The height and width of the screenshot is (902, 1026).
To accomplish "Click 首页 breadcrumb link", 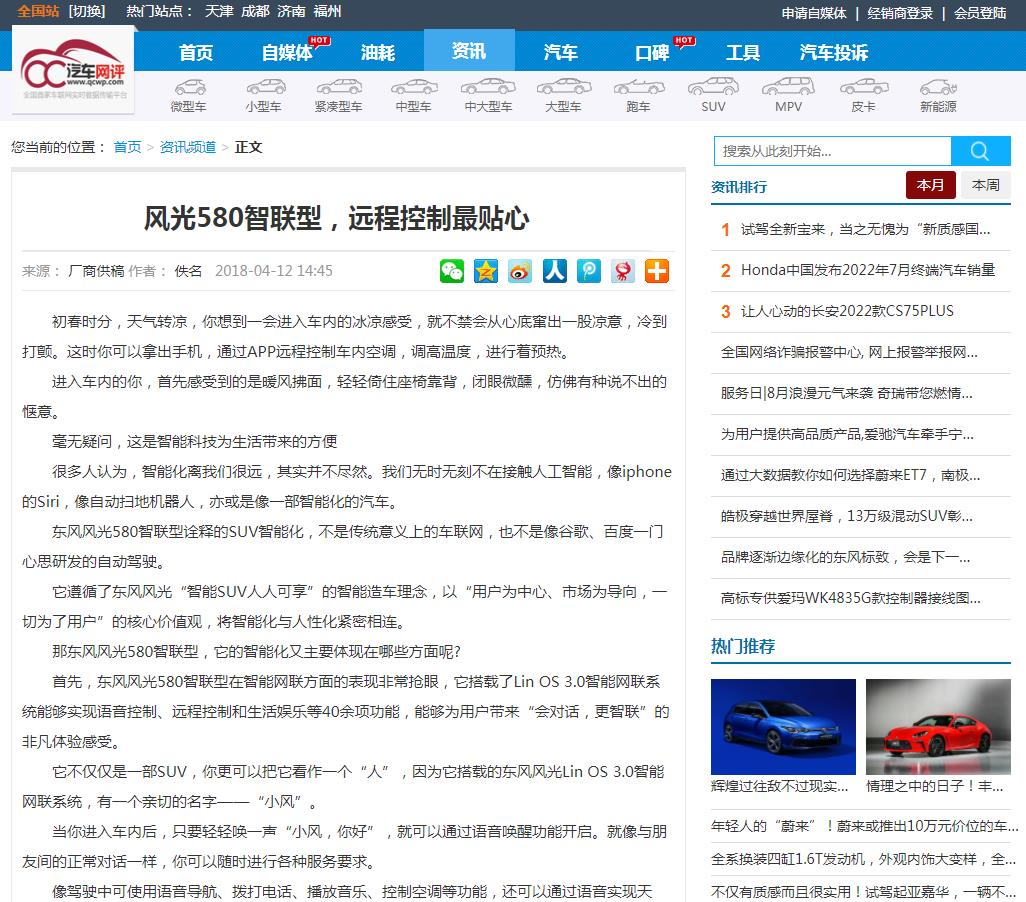I will (x=127, y=147).
